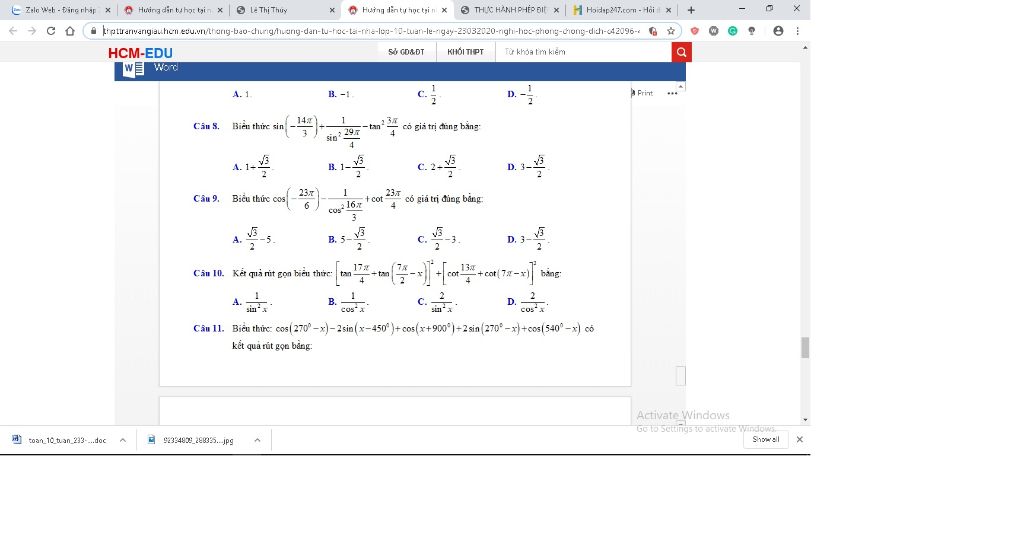Click answer C of Câu 10

[437, 302]
